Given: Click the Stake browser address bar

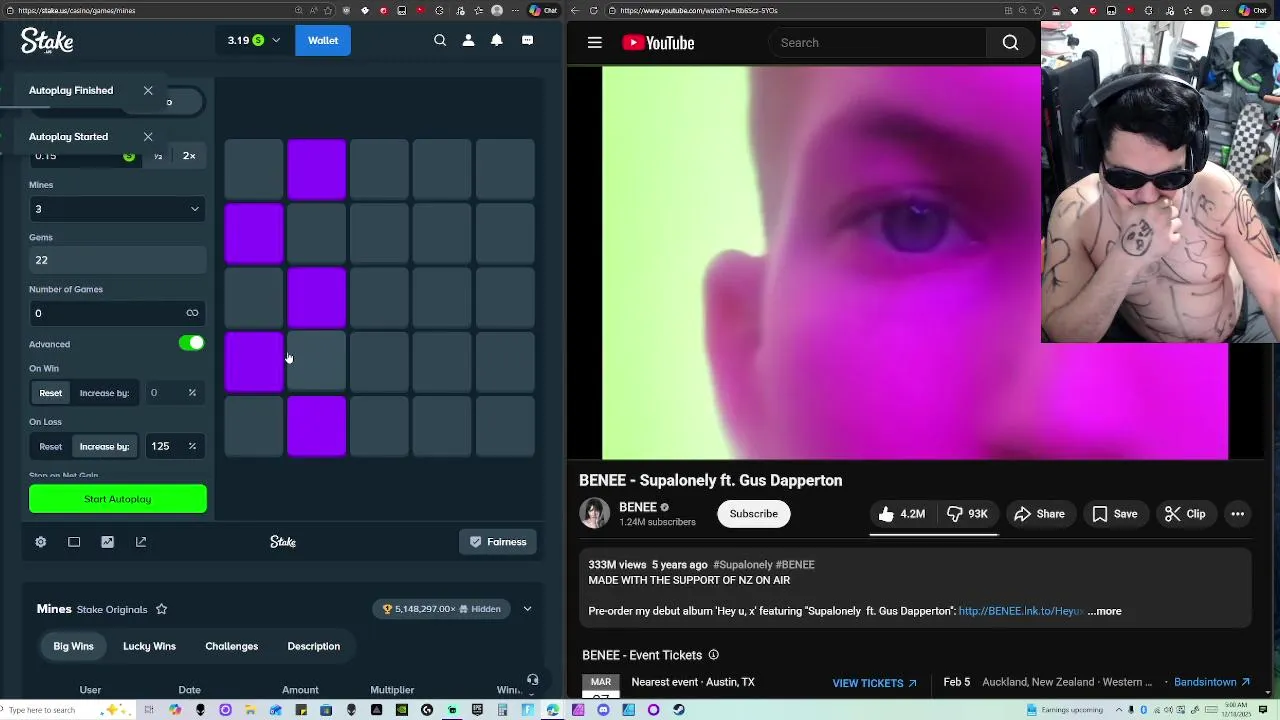Looking at the screenshot, I should pos(150,10).
